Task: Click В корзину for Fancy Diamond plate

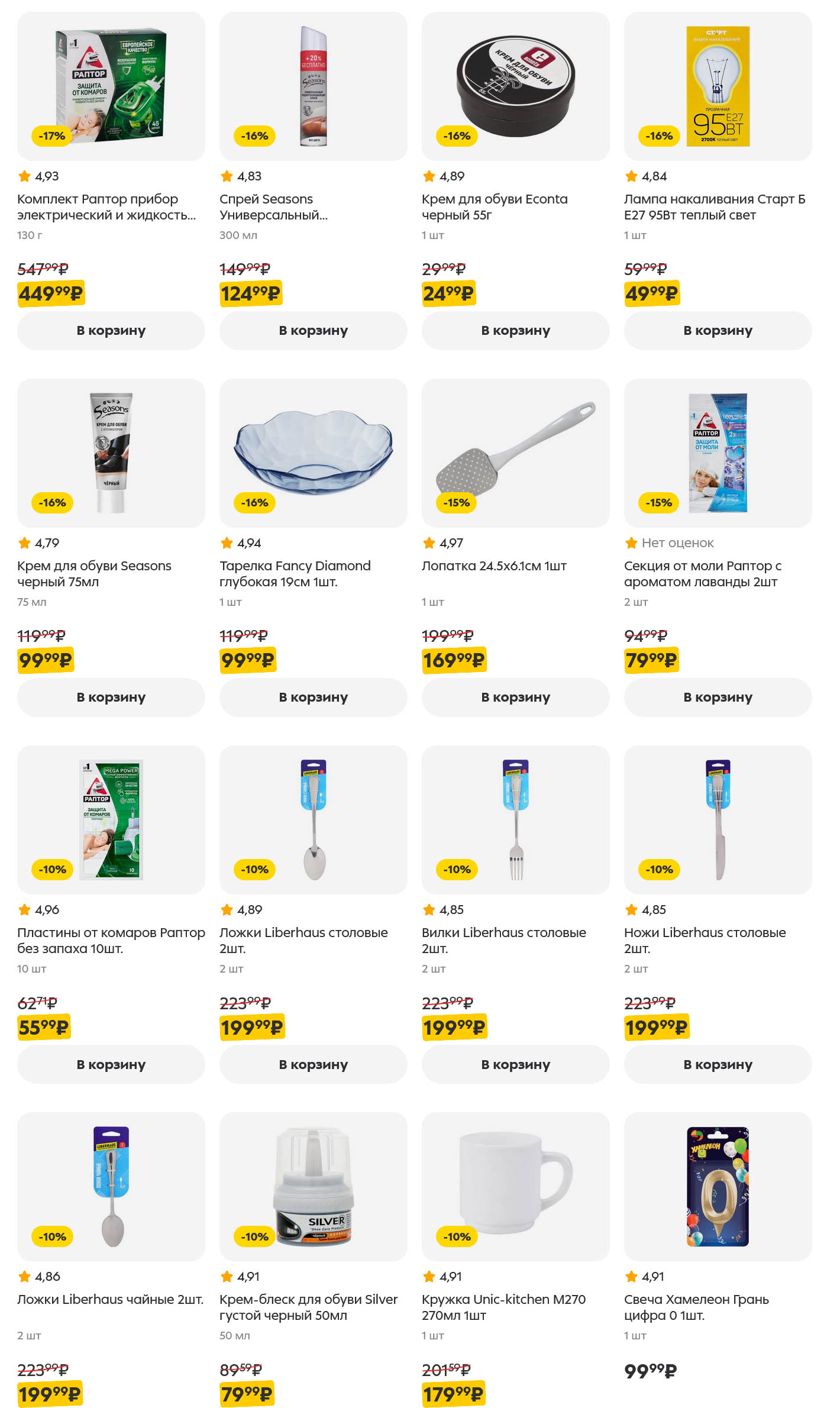Action: pyautogui.click(x=313, y=697)
